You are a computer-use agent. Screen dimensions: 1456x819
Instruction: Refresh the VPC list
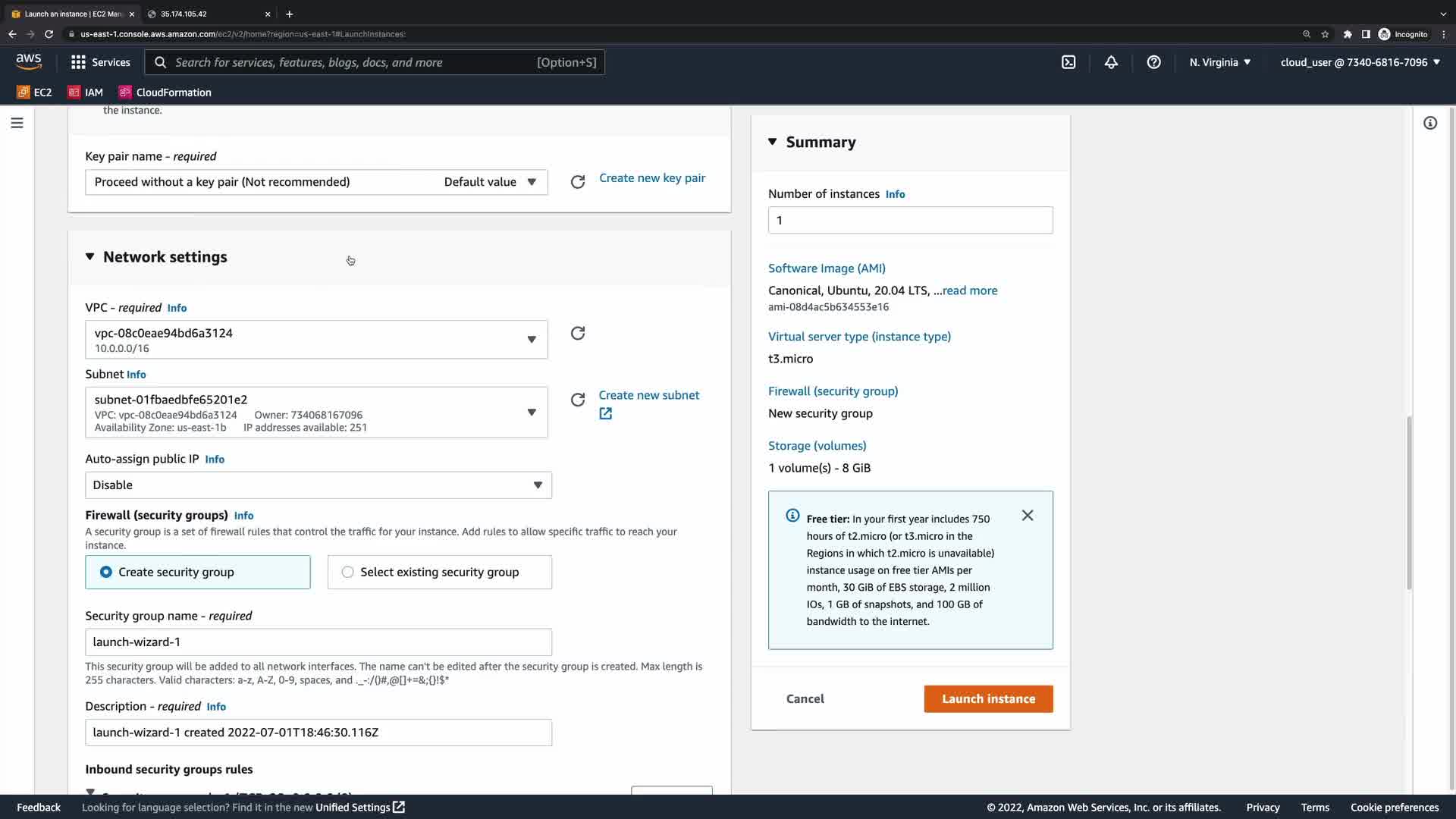(578, 334)
